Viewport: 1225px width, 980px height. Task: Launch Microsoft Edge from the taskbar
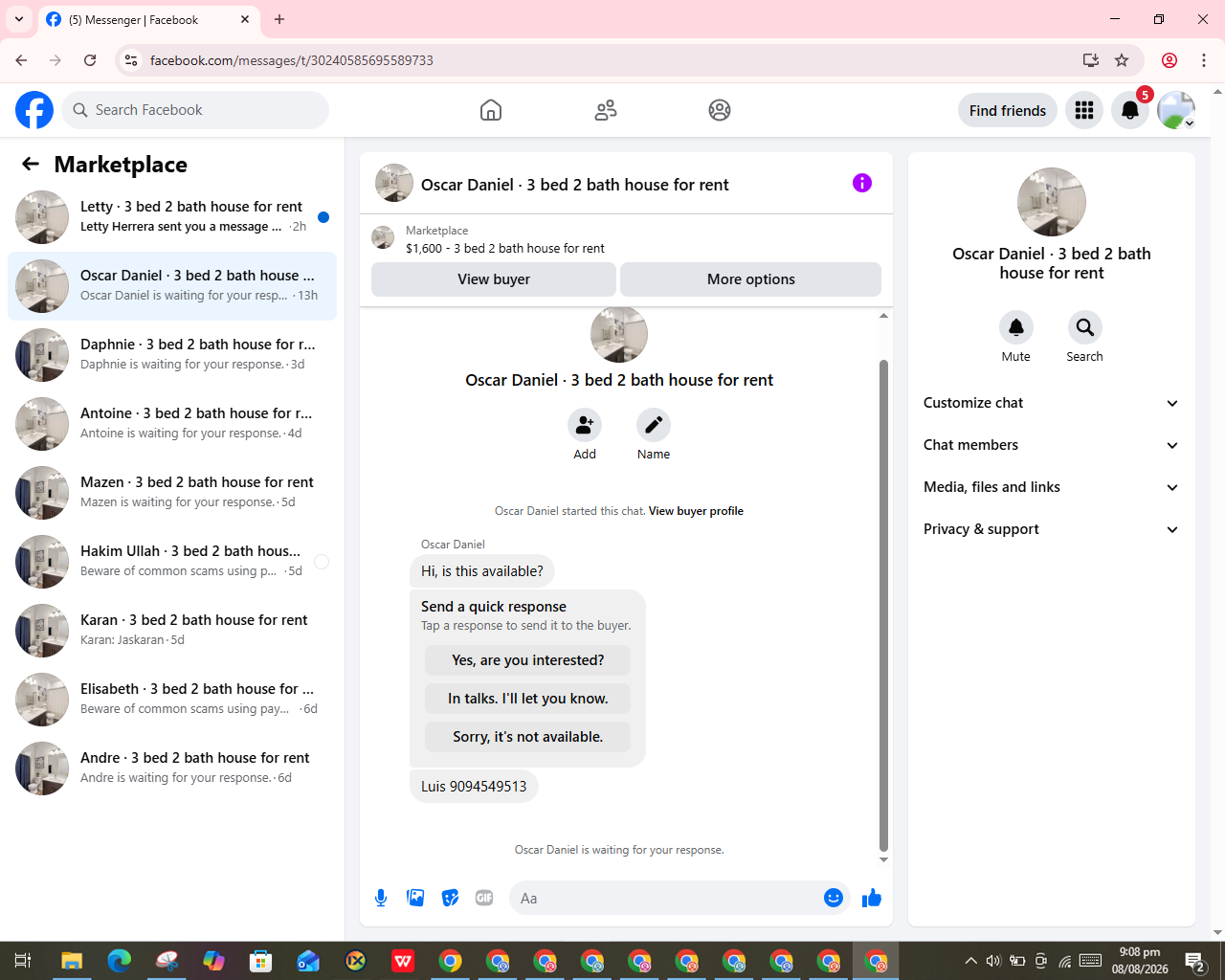coord(120,961)
